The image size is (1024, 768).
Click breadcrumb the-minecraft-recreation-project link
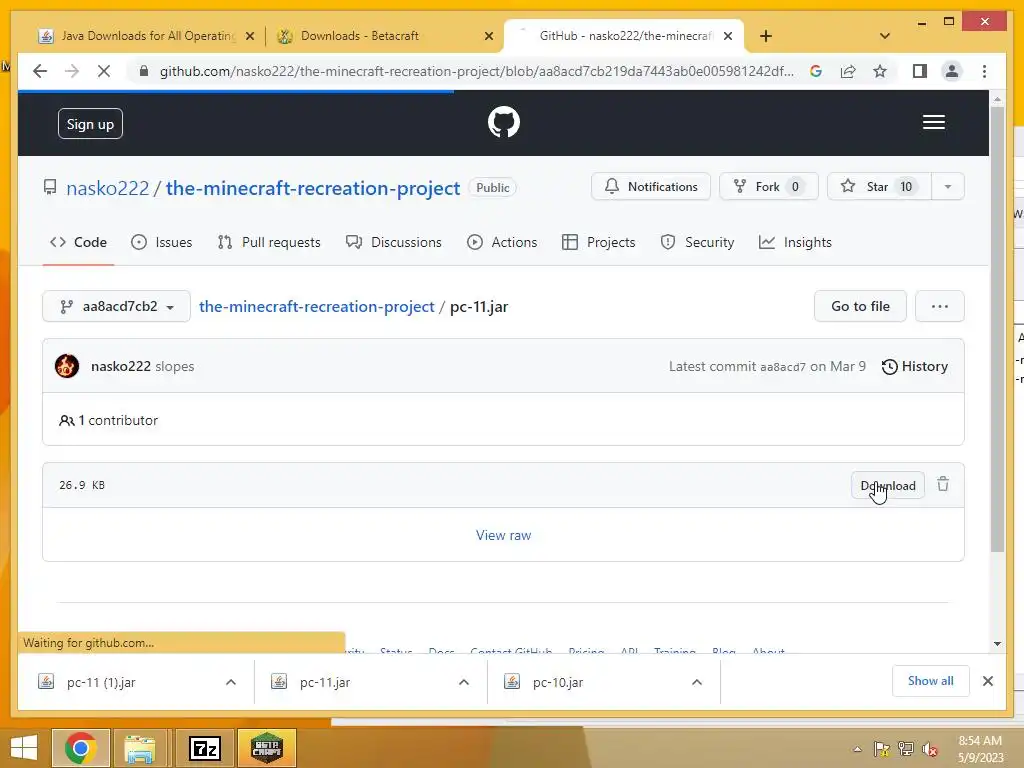tap(317, 306)
